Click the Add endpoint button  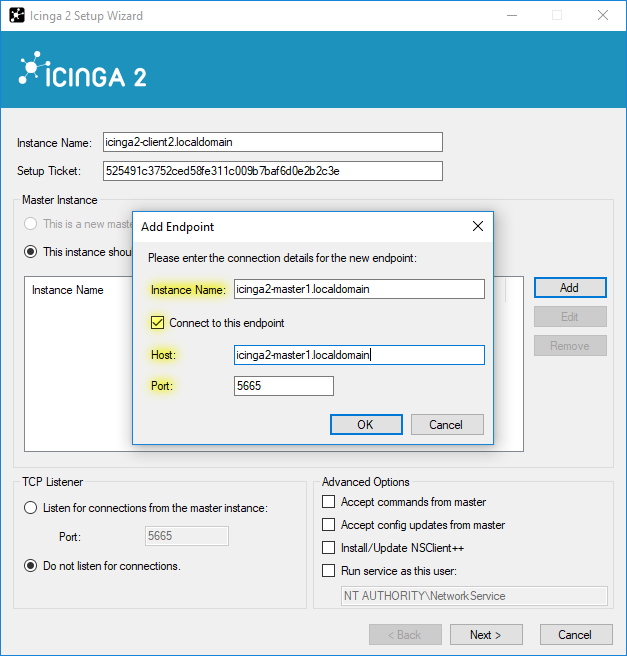[x=570, y=288]
